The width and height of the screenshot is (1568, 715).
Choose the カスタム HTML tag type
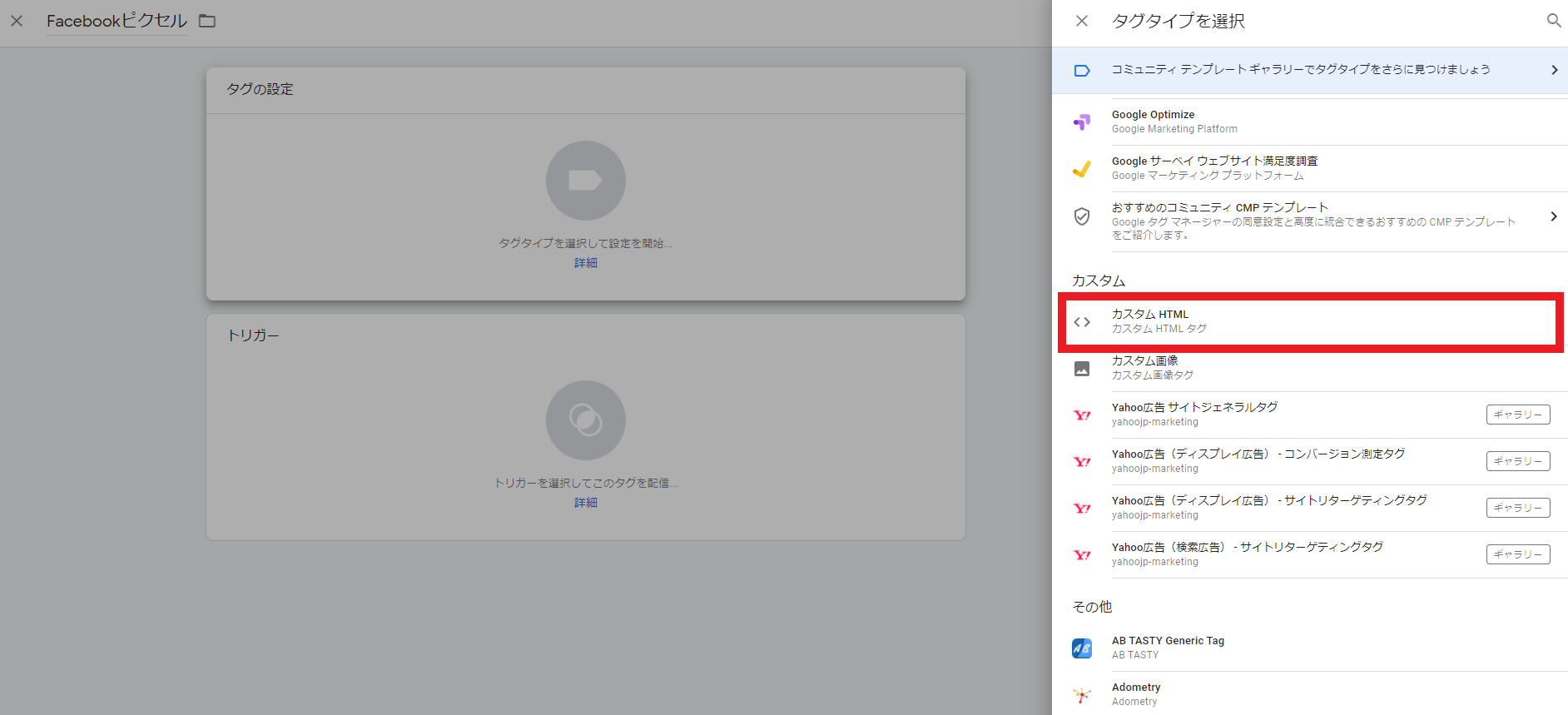1310,322
